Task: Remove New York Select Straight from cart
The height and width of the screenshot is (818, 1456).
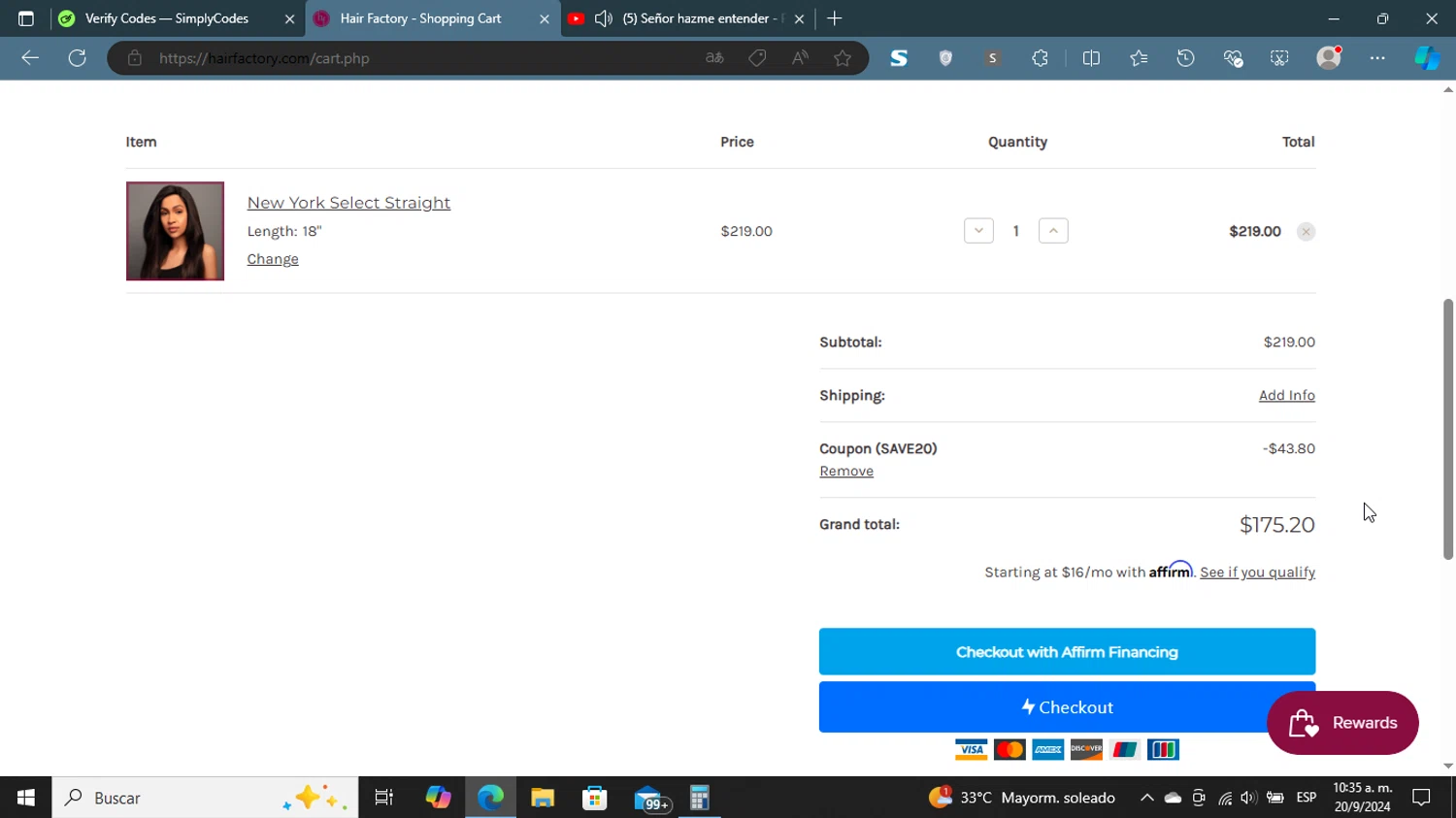Action: pyautogui.click(x=1306, y=232)
